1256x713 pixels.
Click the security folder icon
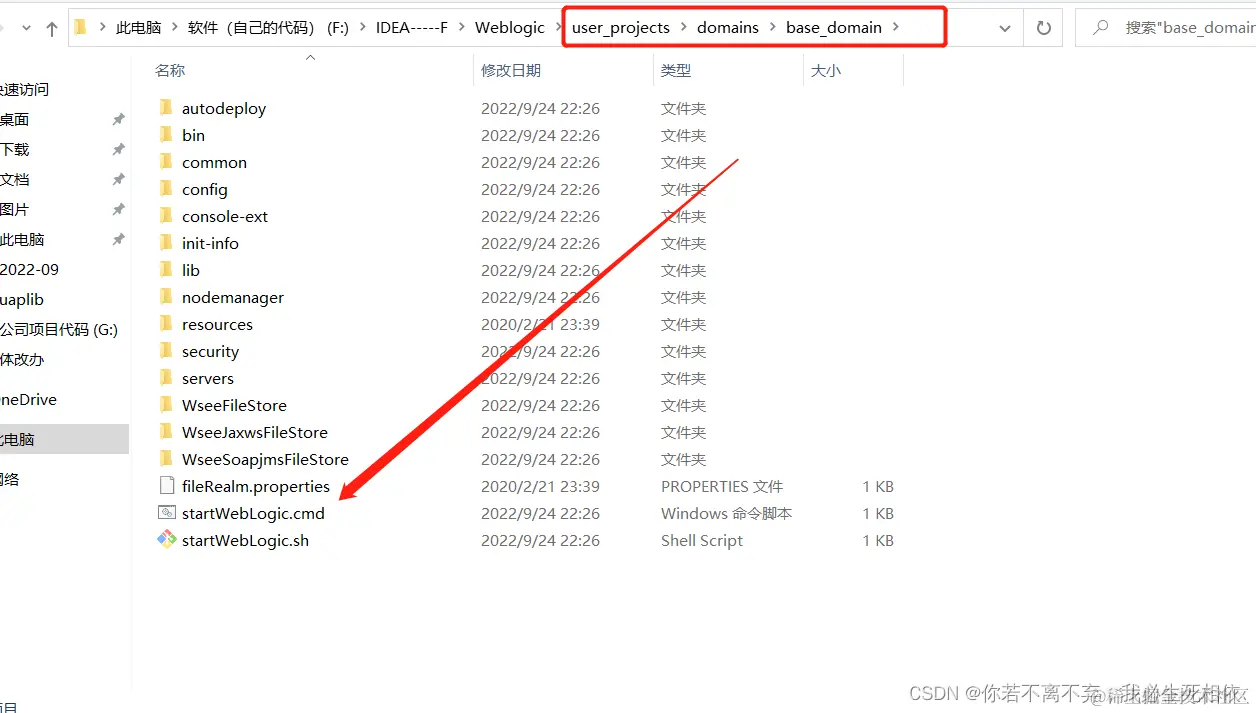[x=166, y=351]
